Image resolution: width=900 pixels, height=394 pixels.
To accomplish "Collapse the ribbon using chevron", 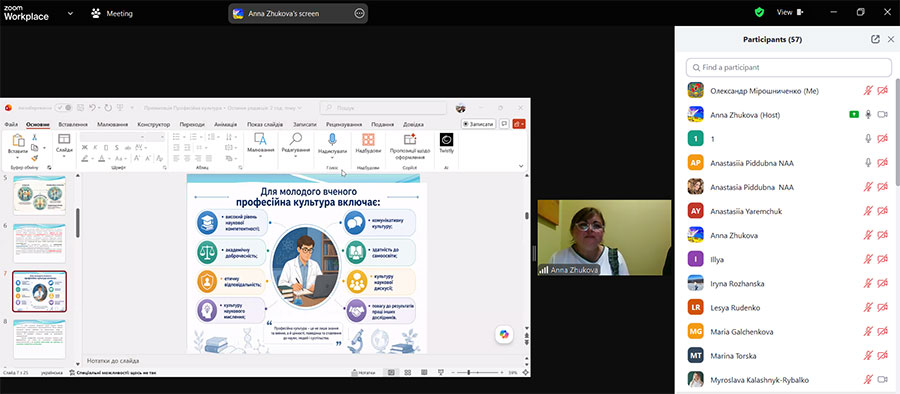I will click(521, 166).
